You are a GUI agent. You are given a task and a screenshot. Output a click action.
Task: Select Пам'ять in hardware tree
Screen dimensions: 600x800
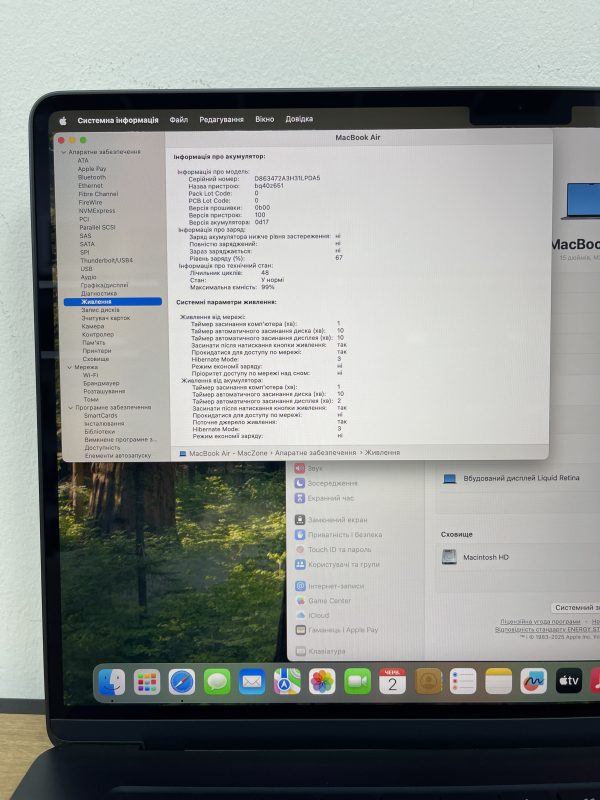click(93, 343)
